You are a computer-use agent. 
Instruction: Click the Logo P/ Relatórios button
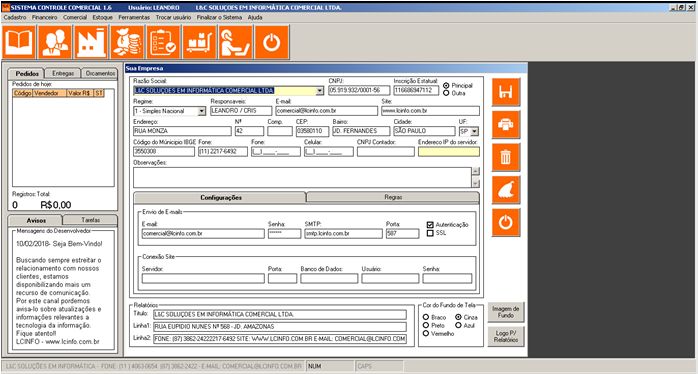tap(506, 337)
